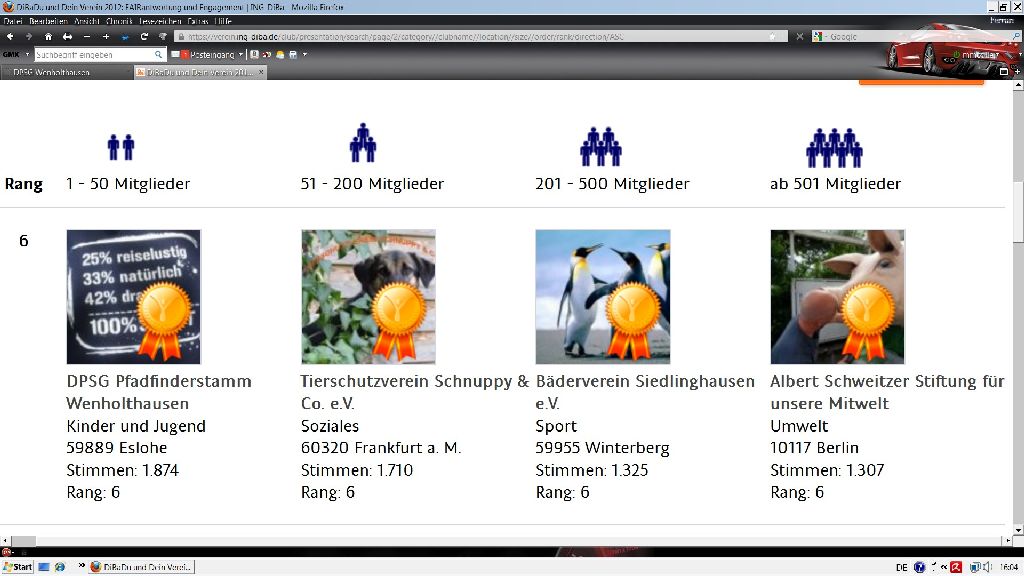Viewport: 1024px width, 576px height.
Task: Open the Chronik menu
Action: point(119,21)
